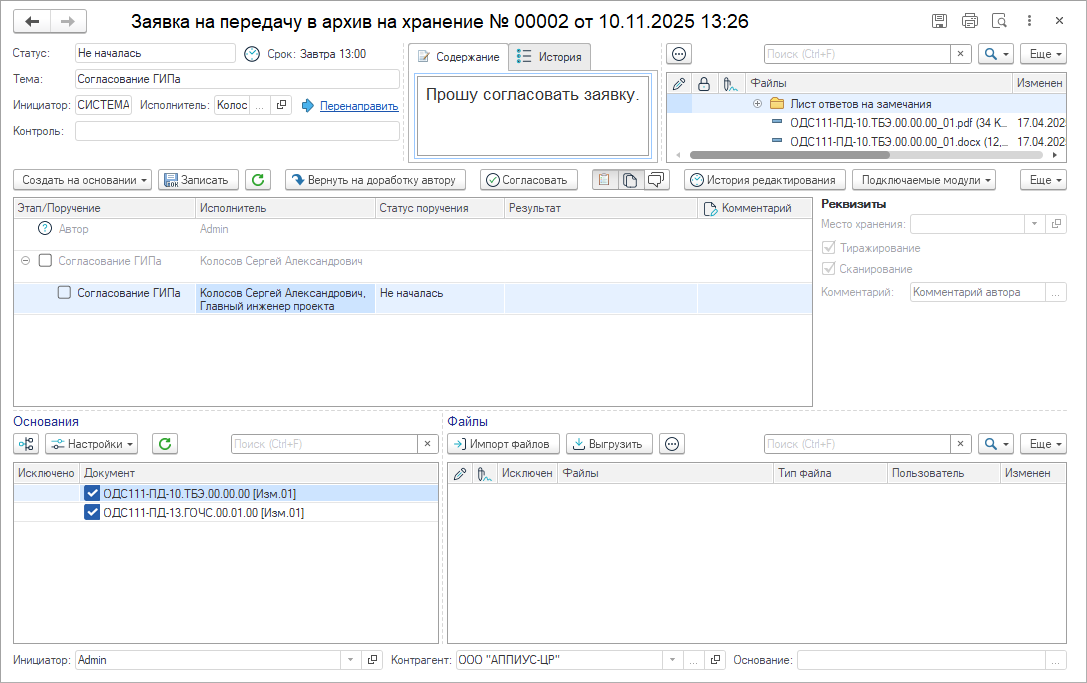Click the structure tree icon under Основания
The width and height of the screenshot is (1087, 683).
(26, 444)
